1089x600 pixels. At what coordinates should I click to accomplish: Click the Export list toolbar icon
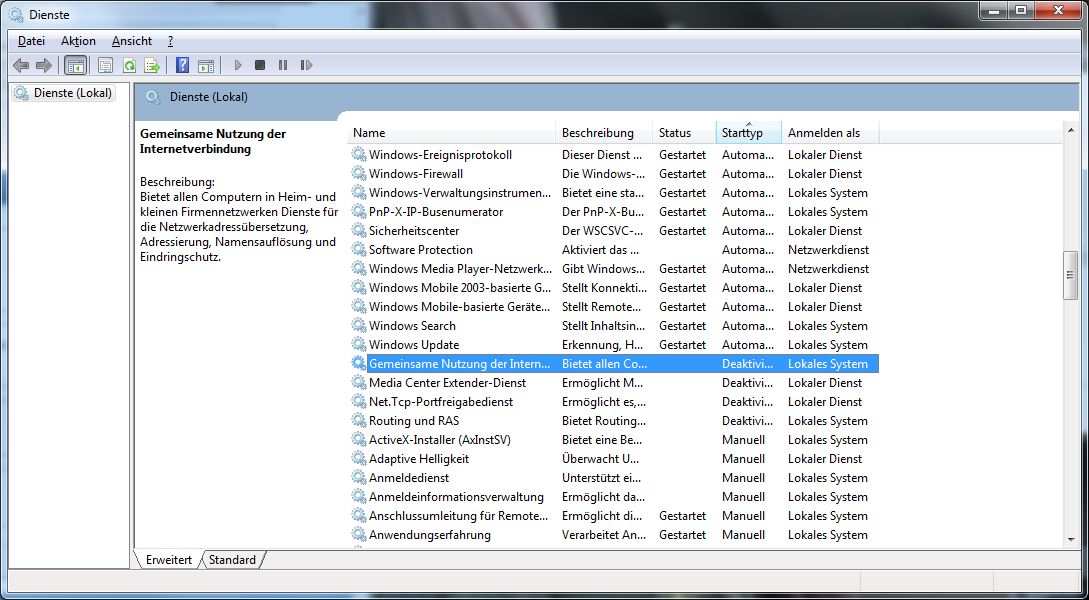(x=152, y=65)
